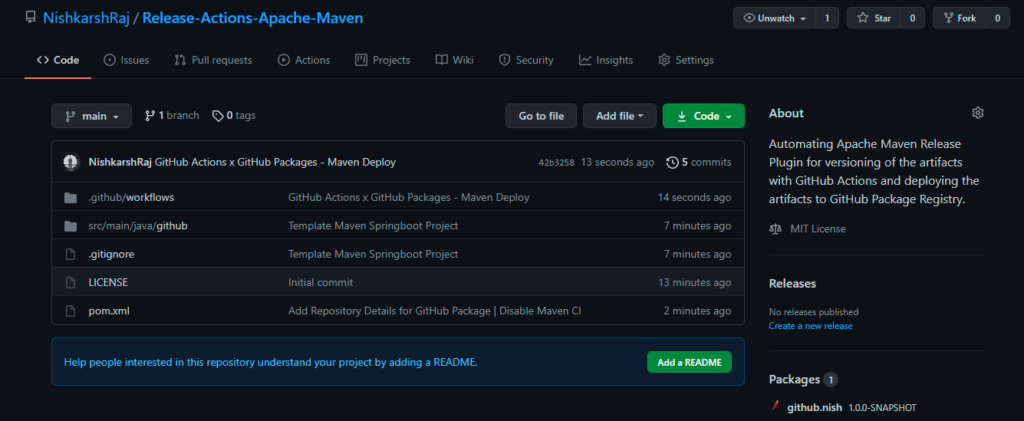1024x421 pixels.
Task: Click the github.nish package icon
Action: coord(775,407)
